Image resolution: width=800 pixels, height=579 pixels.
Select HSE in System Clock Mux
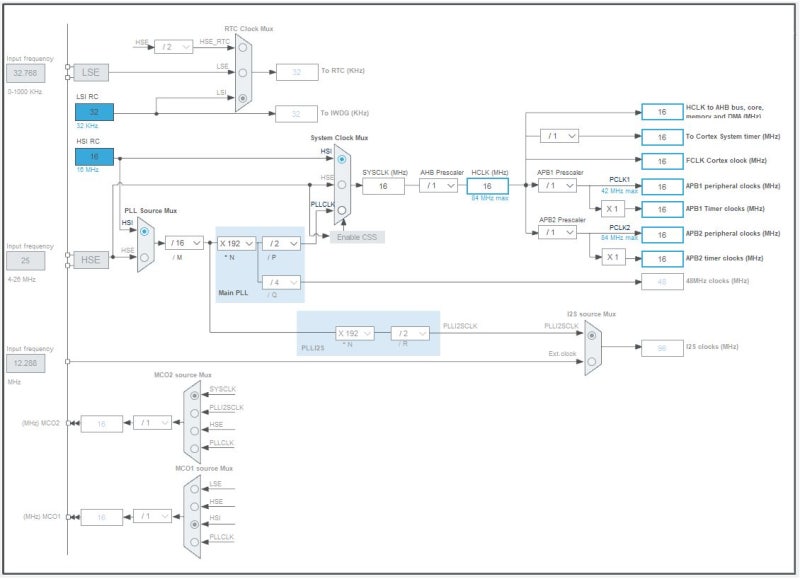[x=342, y=185]
